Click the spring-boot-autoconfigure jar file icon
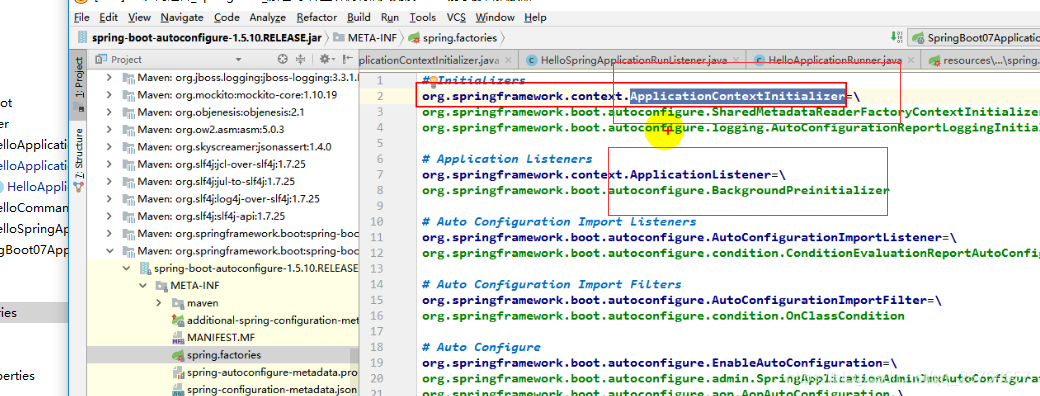 coord(145,268)
